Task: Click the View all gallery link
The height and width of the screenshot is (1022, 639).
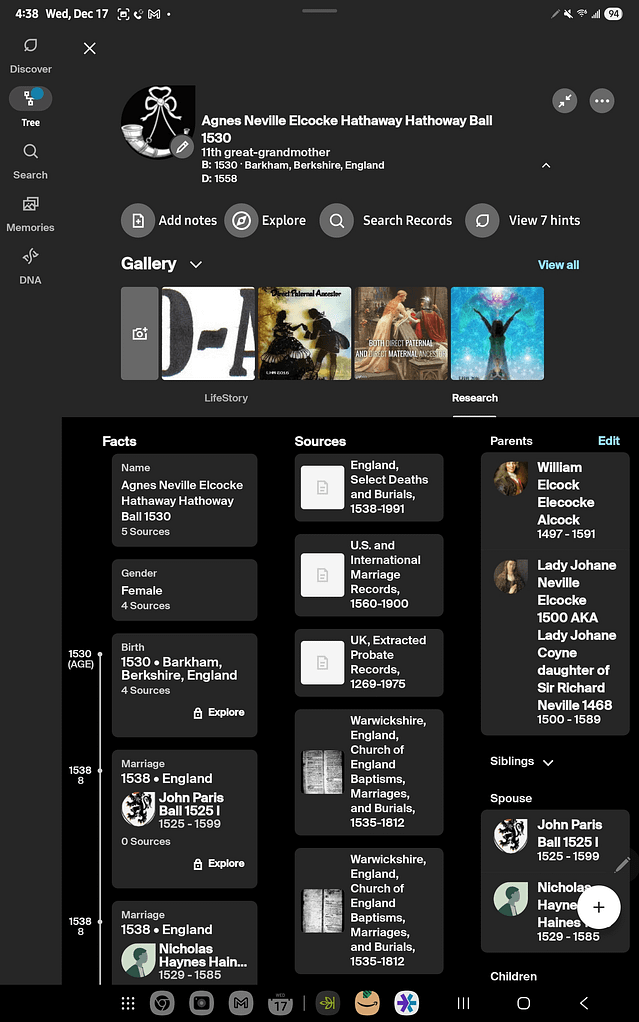Action: click(x=558, y=265)
